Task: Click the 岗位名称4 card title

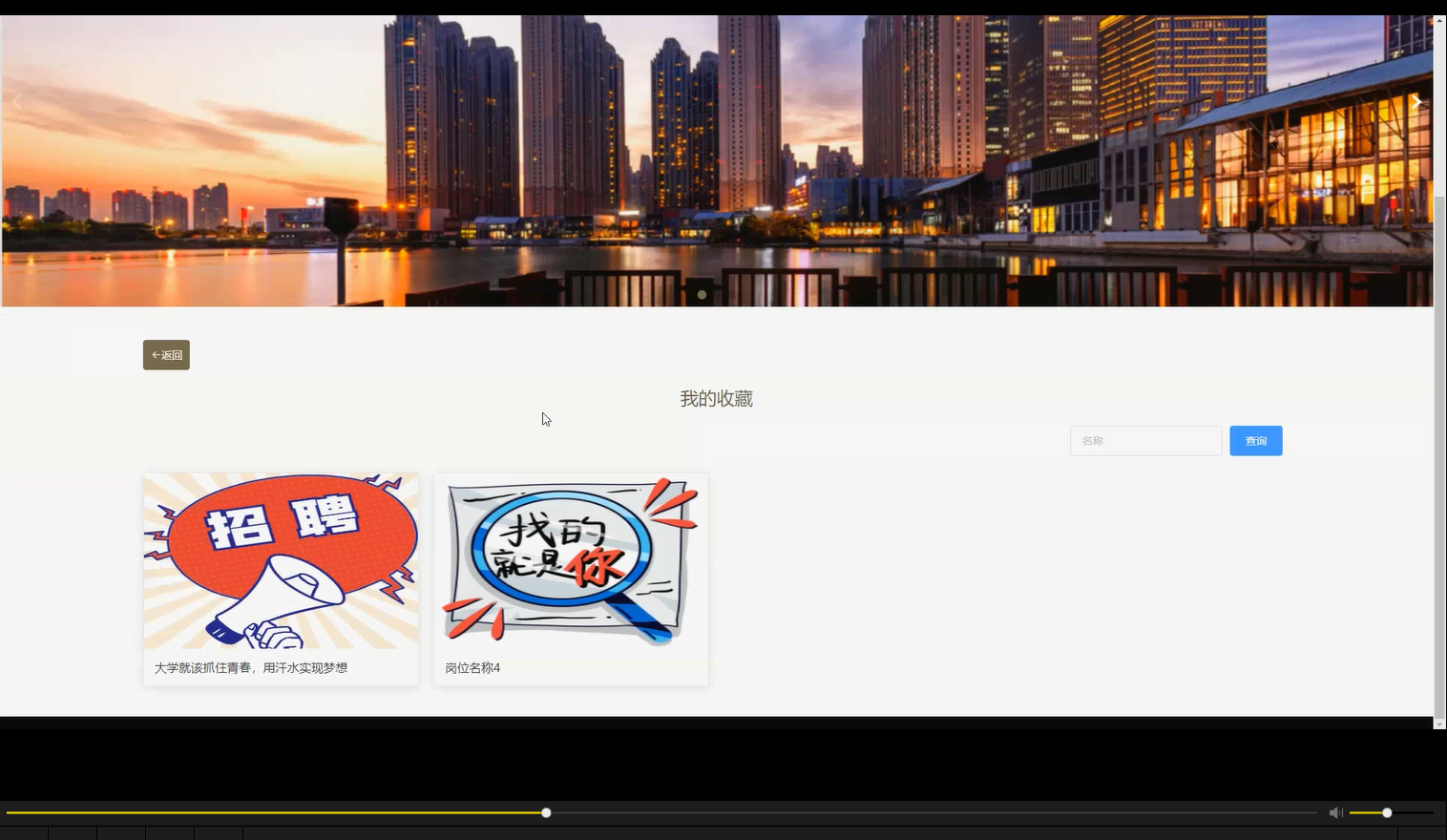Action: tap(472, 668)
